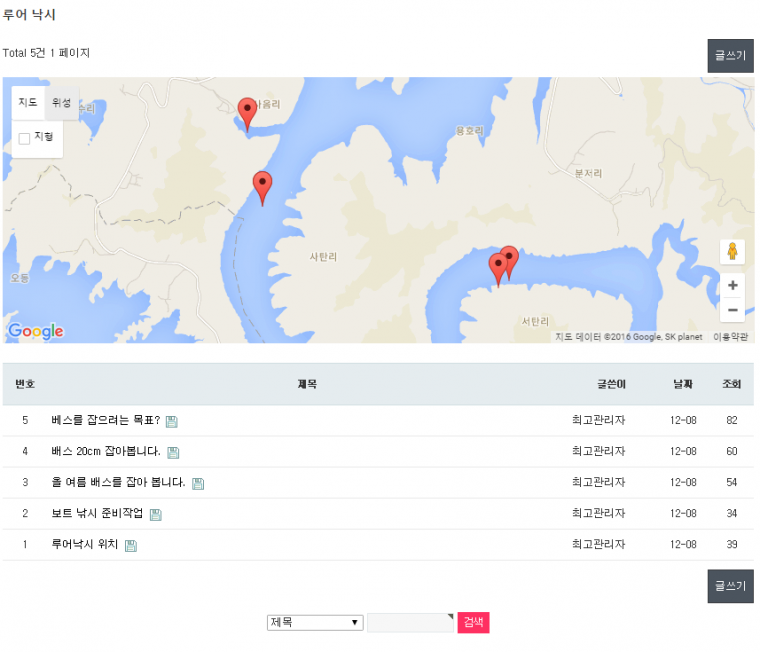Click file icon beside 베스를 잡으려는 목표?
Screen dimensions: 760x652
(171, 421)
